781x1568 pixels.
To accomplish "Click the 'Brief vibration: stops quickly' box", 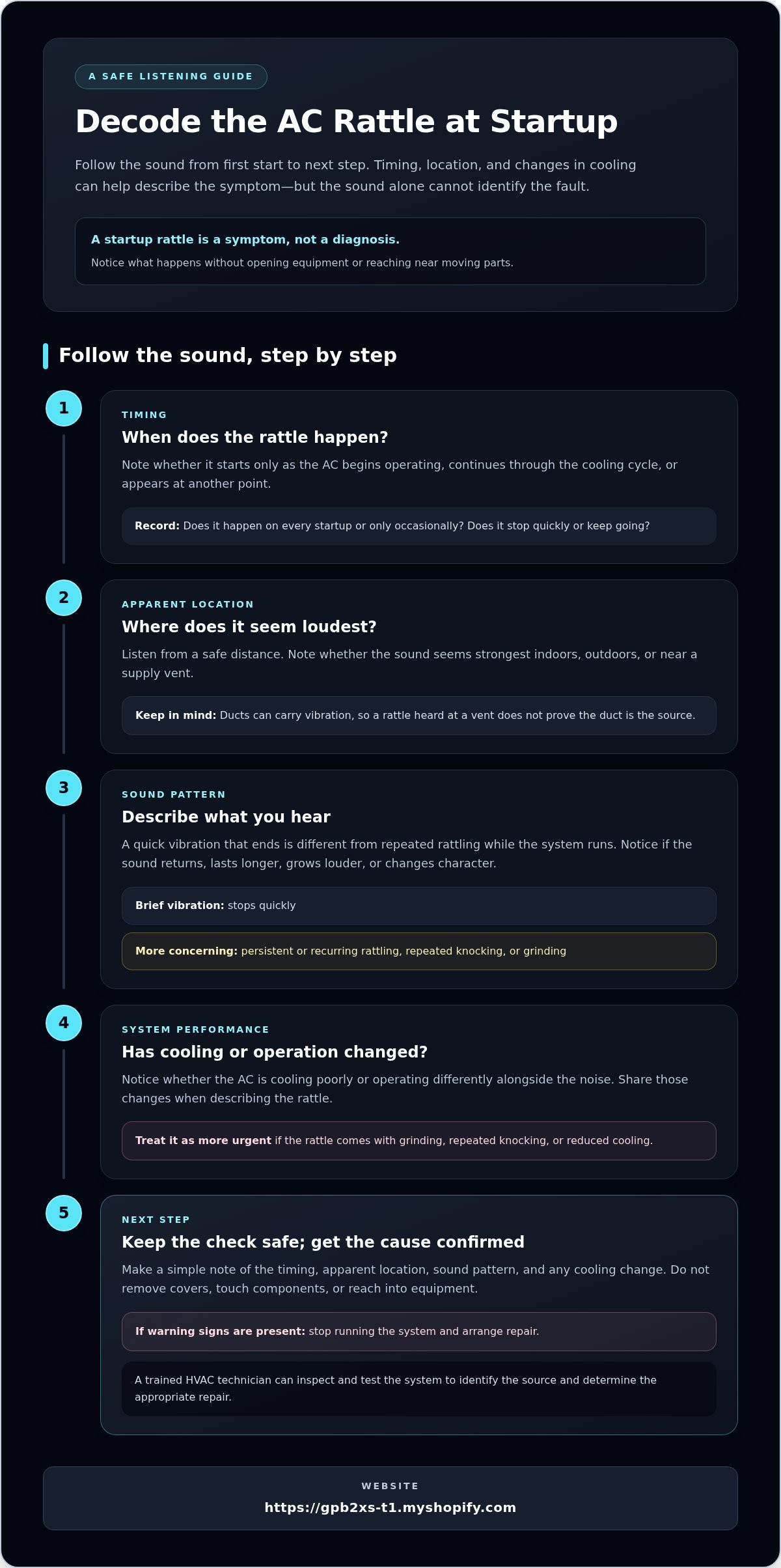I will [x=419, y=906].
